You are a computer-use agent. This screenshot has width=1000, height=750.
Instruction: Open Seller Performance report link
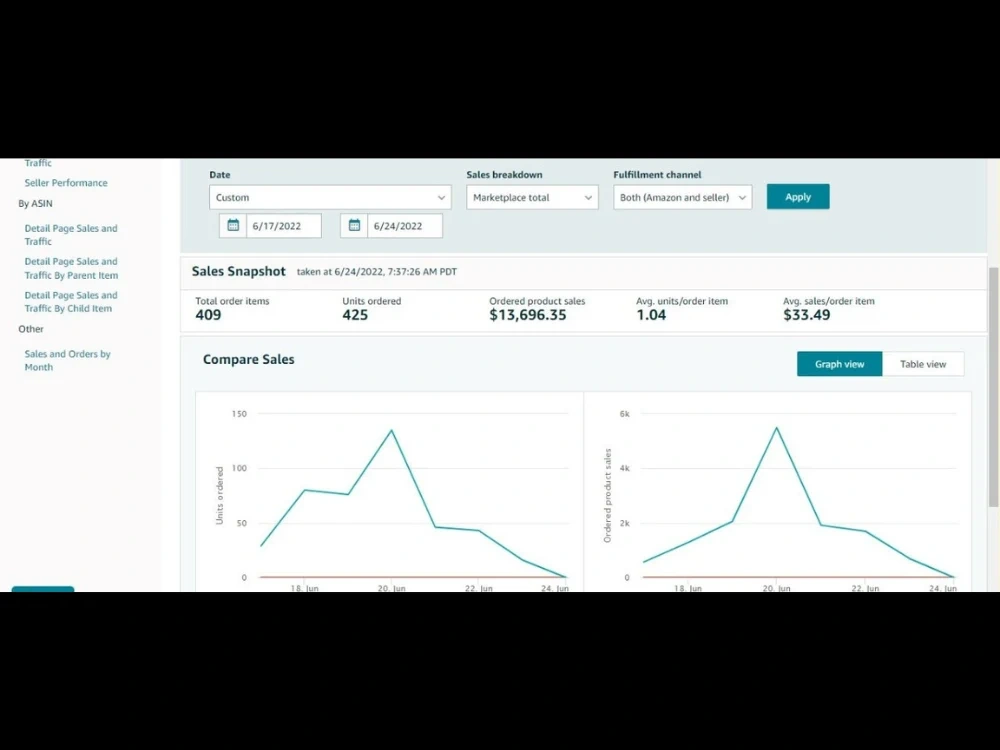tap(66, 182)
